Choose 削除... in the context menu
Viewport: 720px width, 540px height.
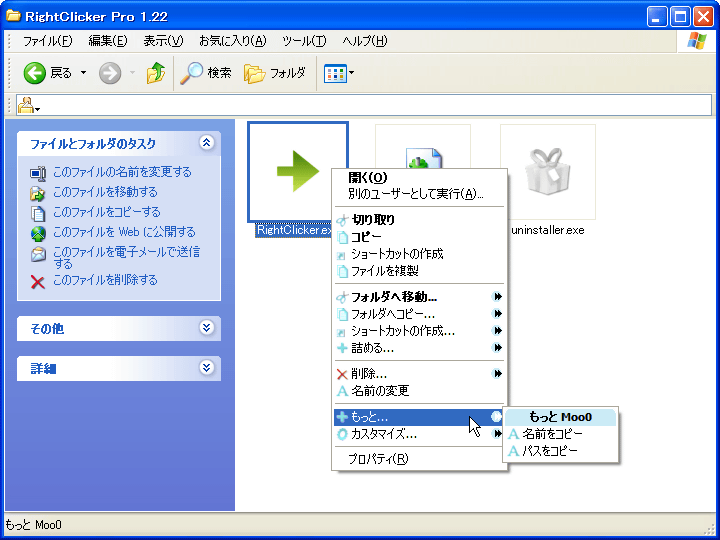click(419, 374)
